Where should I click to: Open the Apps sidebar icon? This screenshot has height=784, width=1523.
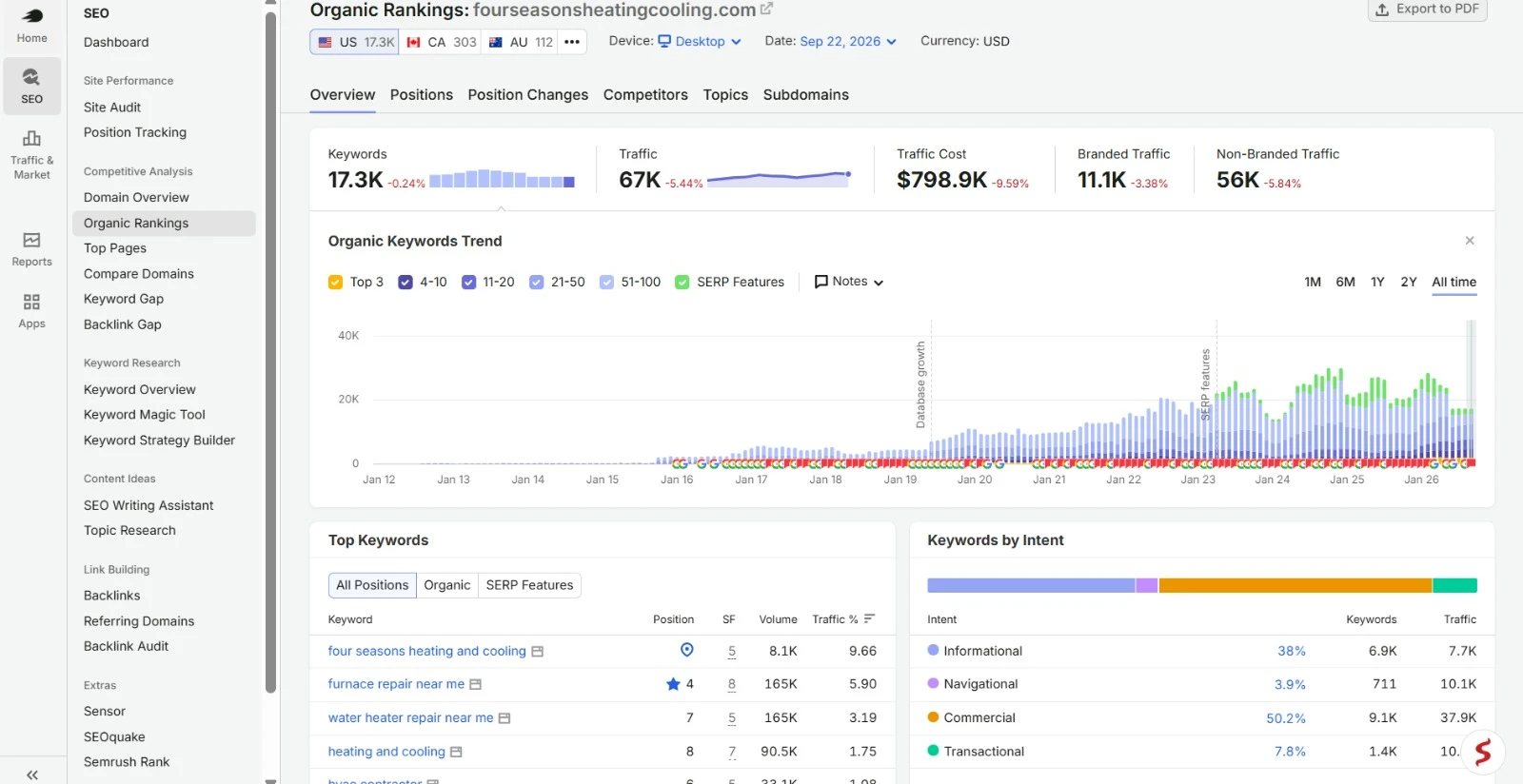(x=31, y=310)
